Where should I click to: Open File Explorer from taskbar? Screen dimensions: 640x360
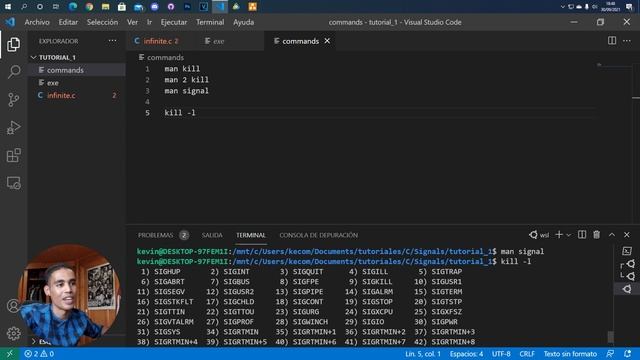[x=105, y=7]
